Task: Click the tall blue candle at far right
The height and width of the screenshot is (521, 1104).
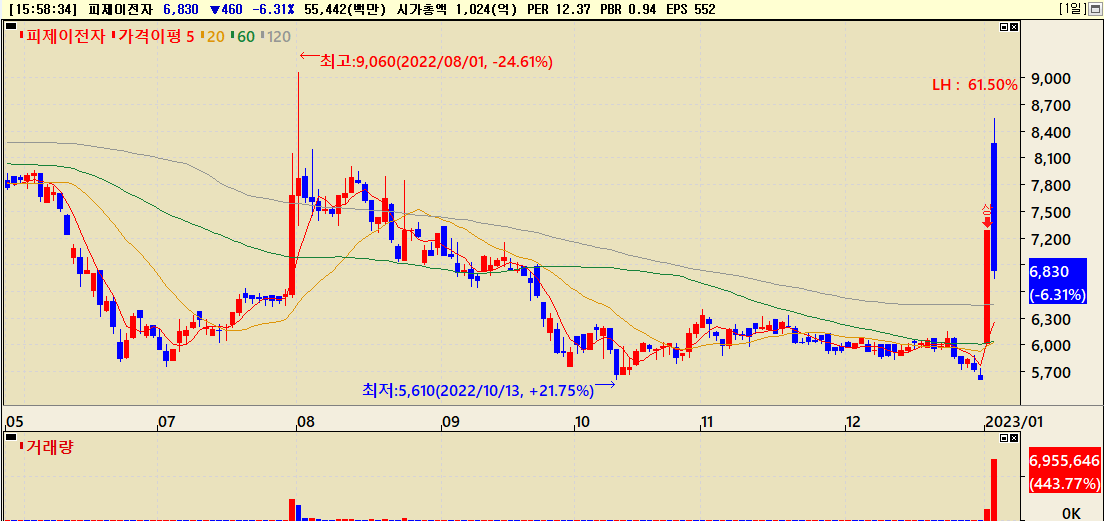Action: coord(994,206)
